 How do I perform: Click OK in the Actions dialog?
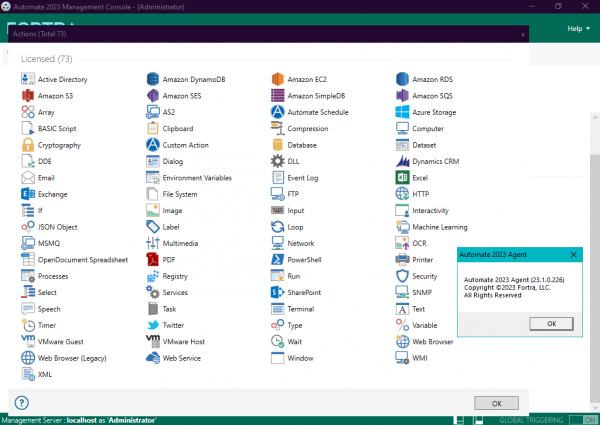(496, 402)
